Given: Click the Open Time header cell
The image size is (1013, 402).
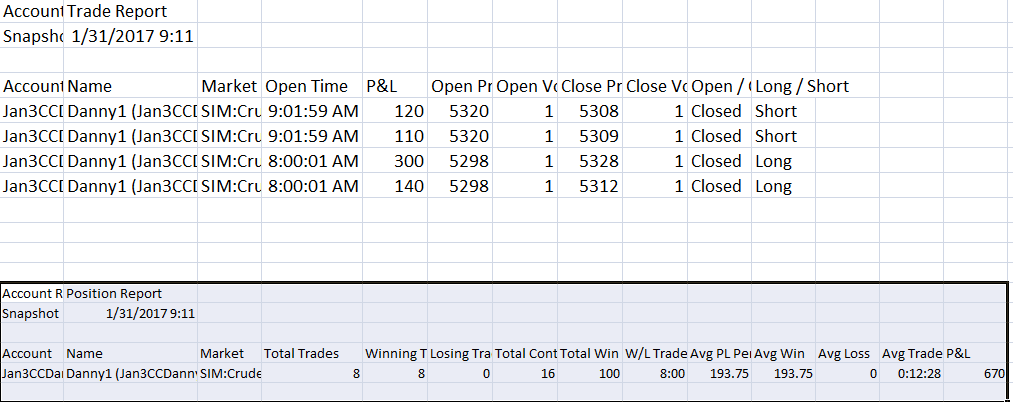Looking at the screenshot, I should [x=311, y=86].
